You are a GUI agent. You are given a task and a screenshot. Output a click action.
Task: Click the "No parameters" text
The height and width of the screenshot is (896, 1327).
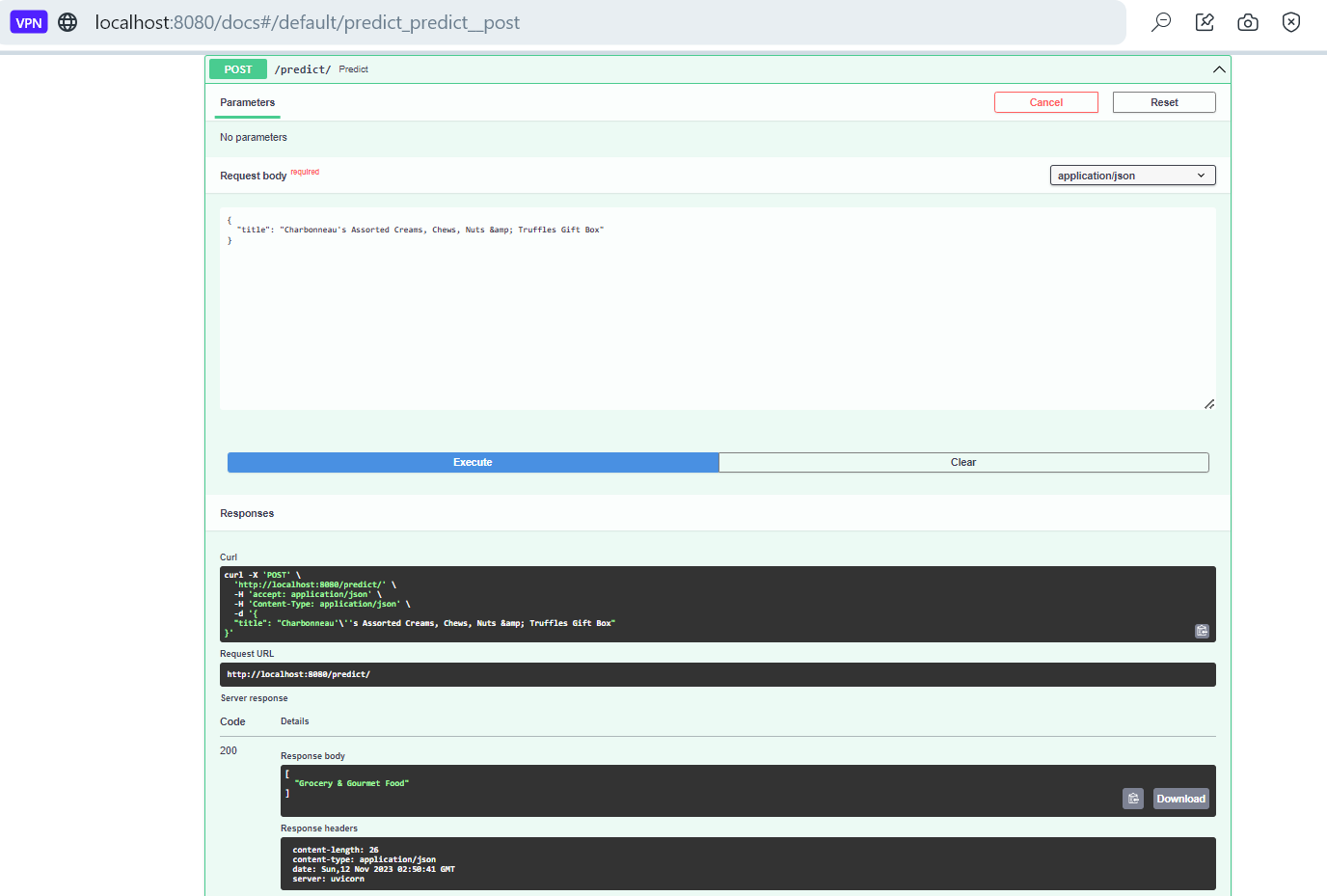click(x=254, y=137)
